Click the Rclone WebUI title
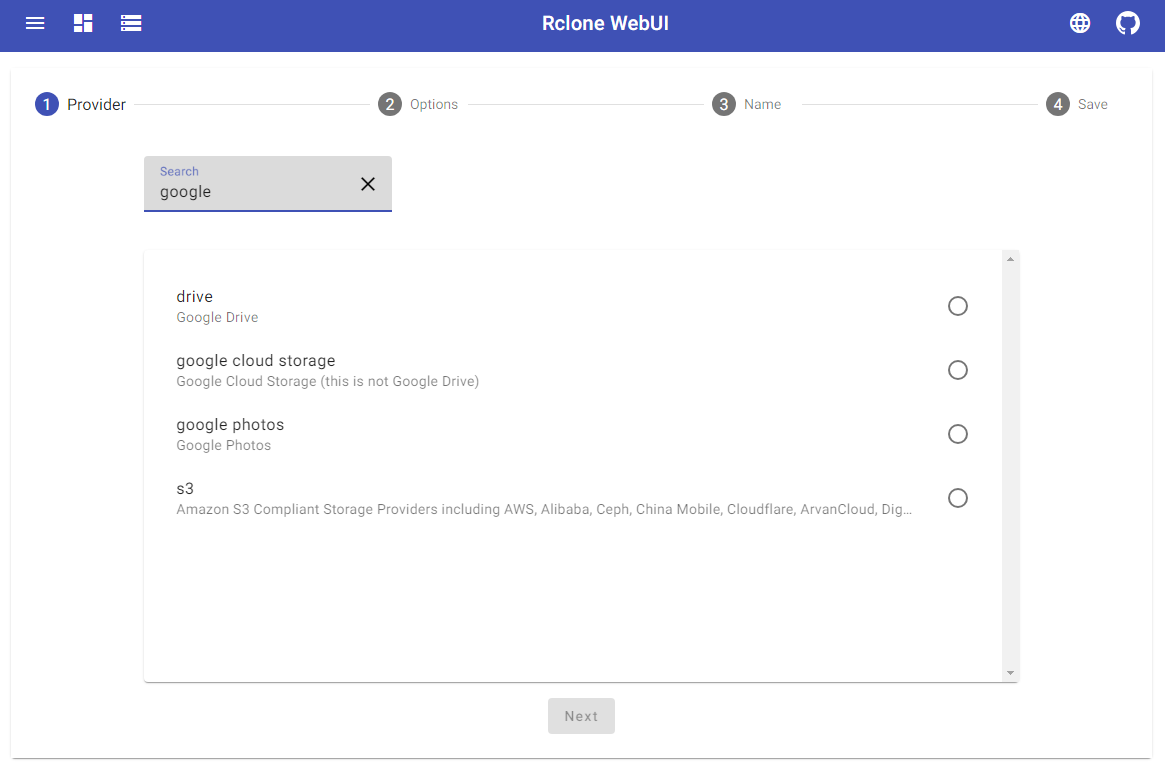This screenshot has width=1165, height=772. coord(606,23)
